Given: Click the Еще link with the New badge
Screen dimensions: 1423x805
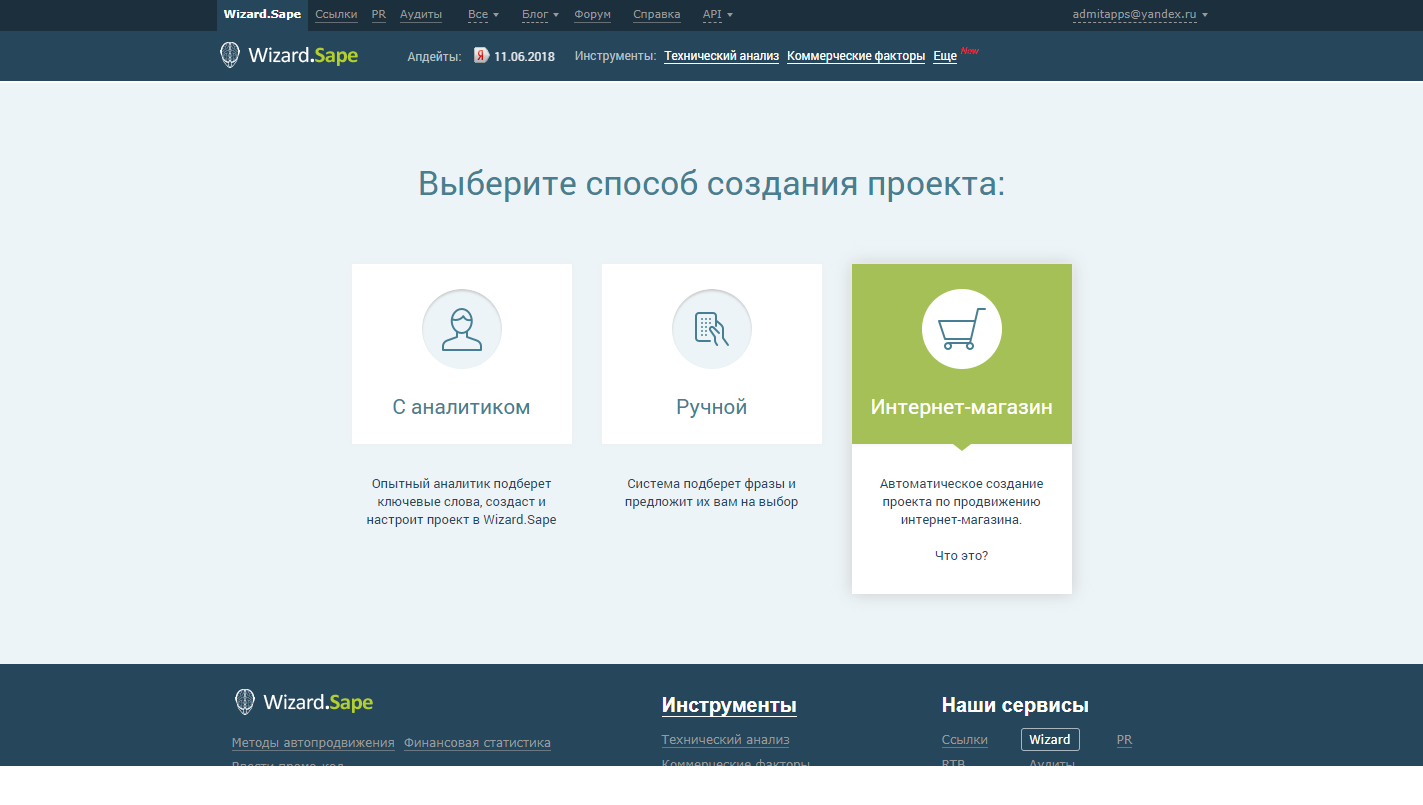Looking at the screenshot, I should point(944,56).
